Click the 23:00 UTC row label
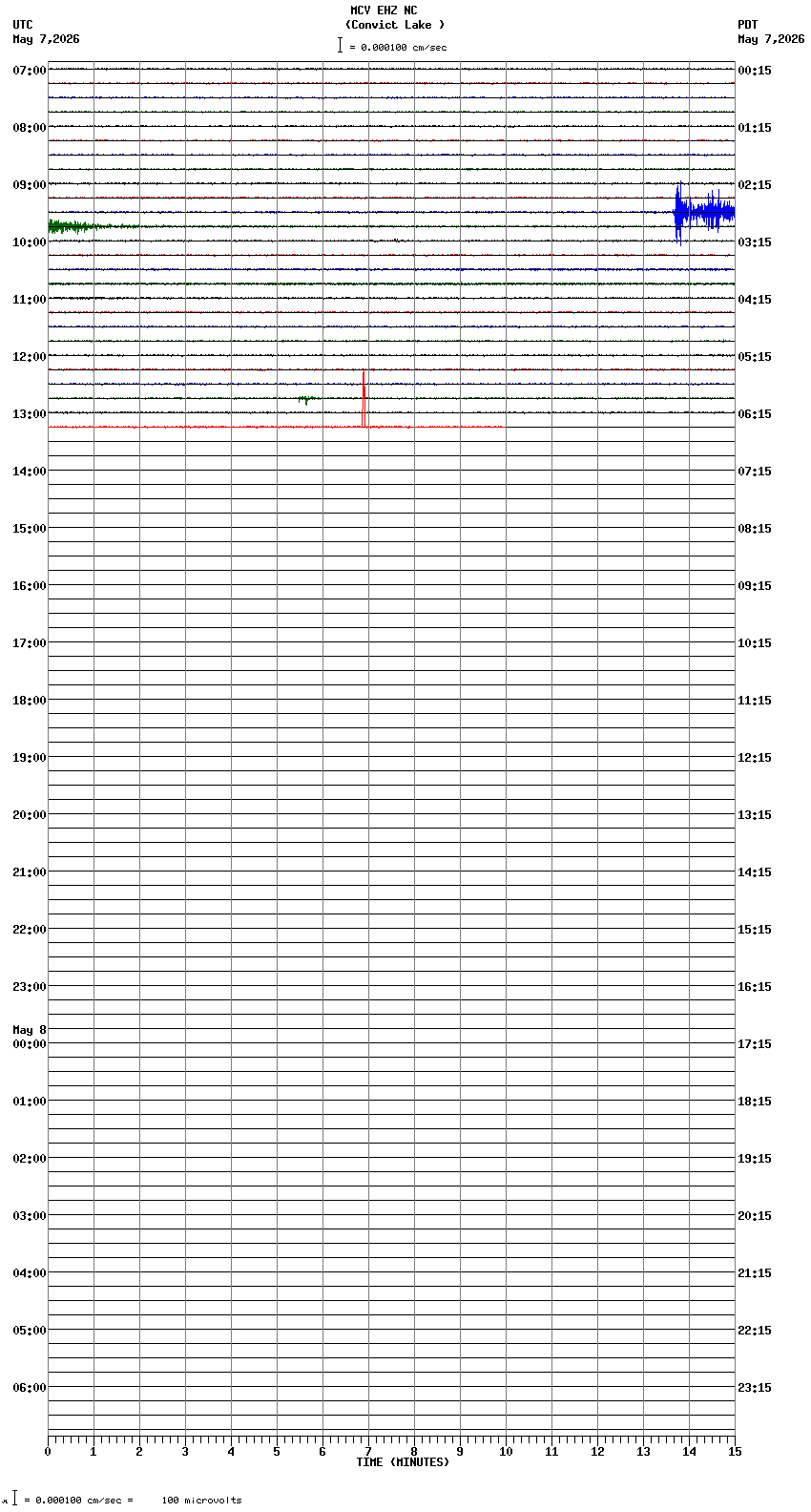Screen dimensions: 811x1512 30,987
